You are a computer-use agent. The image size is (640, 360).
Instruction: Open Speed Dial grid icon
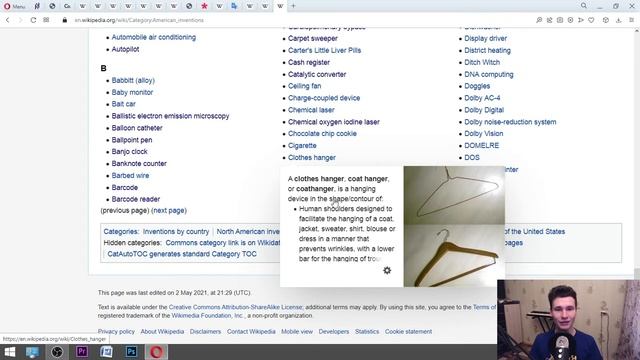(46, 20)
